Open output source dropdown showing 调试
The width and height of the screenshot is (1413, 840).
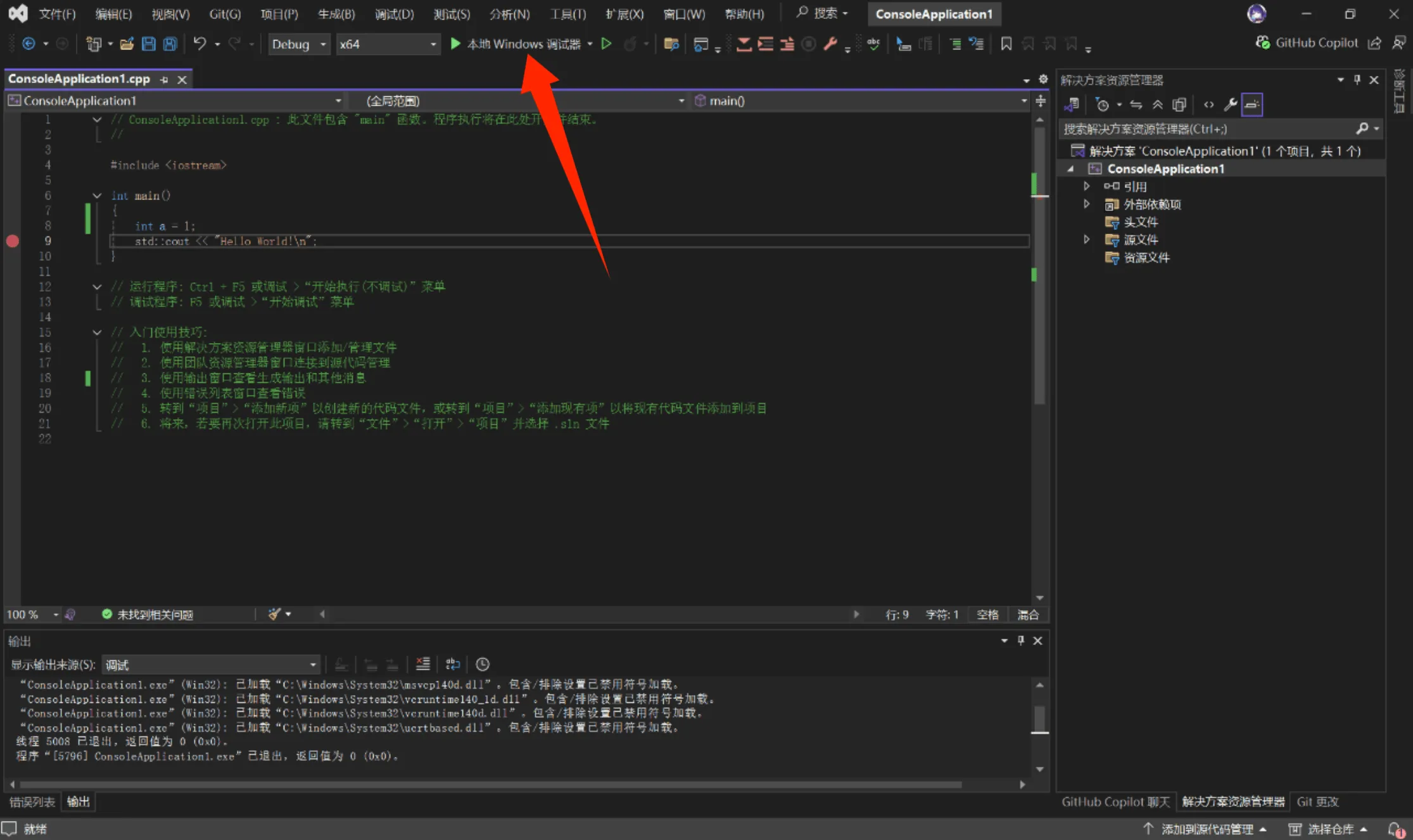click(x=210, y=665)
